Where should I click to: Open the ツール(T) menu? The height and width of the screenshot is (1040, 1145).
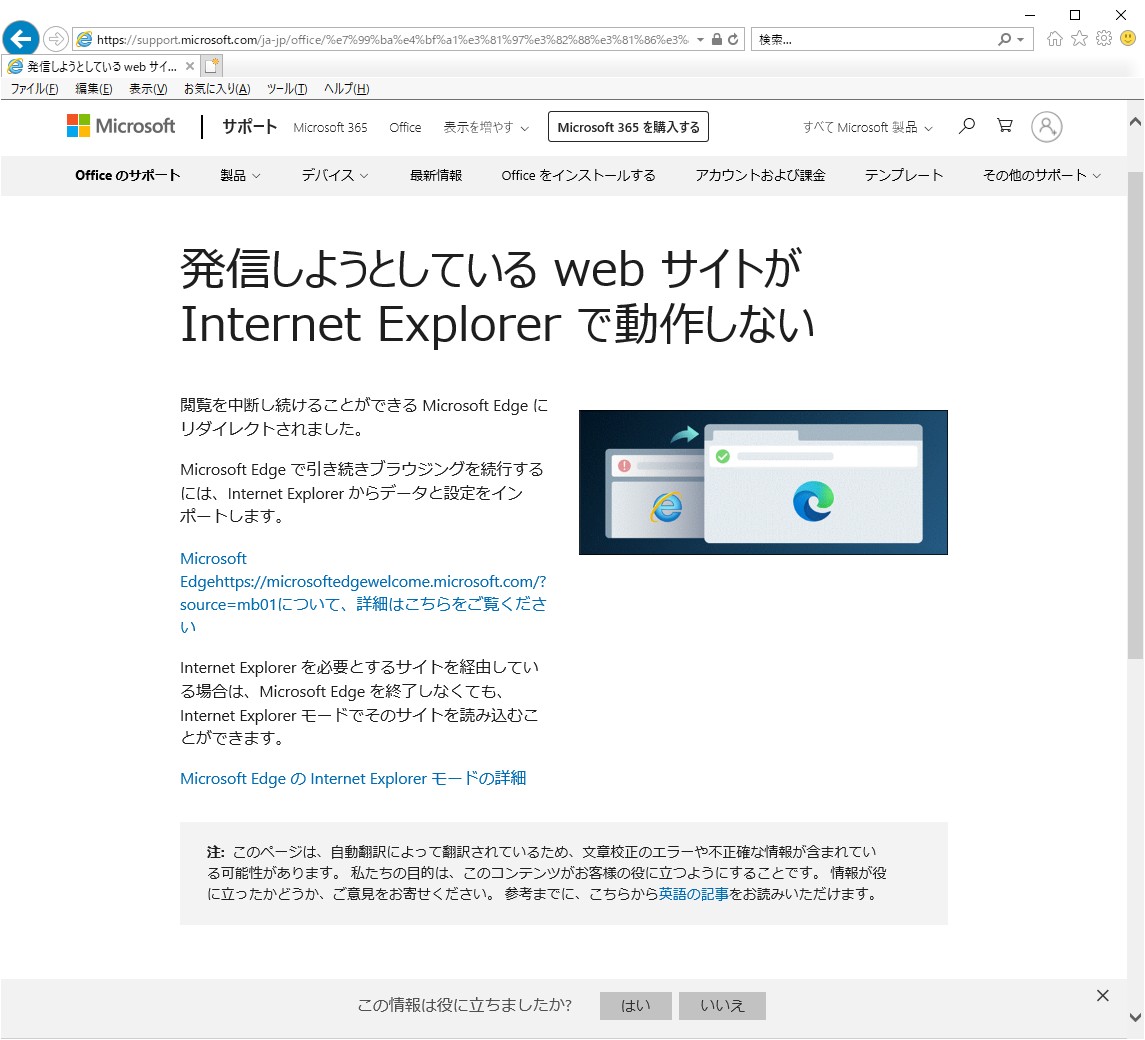tap(287, 89)
